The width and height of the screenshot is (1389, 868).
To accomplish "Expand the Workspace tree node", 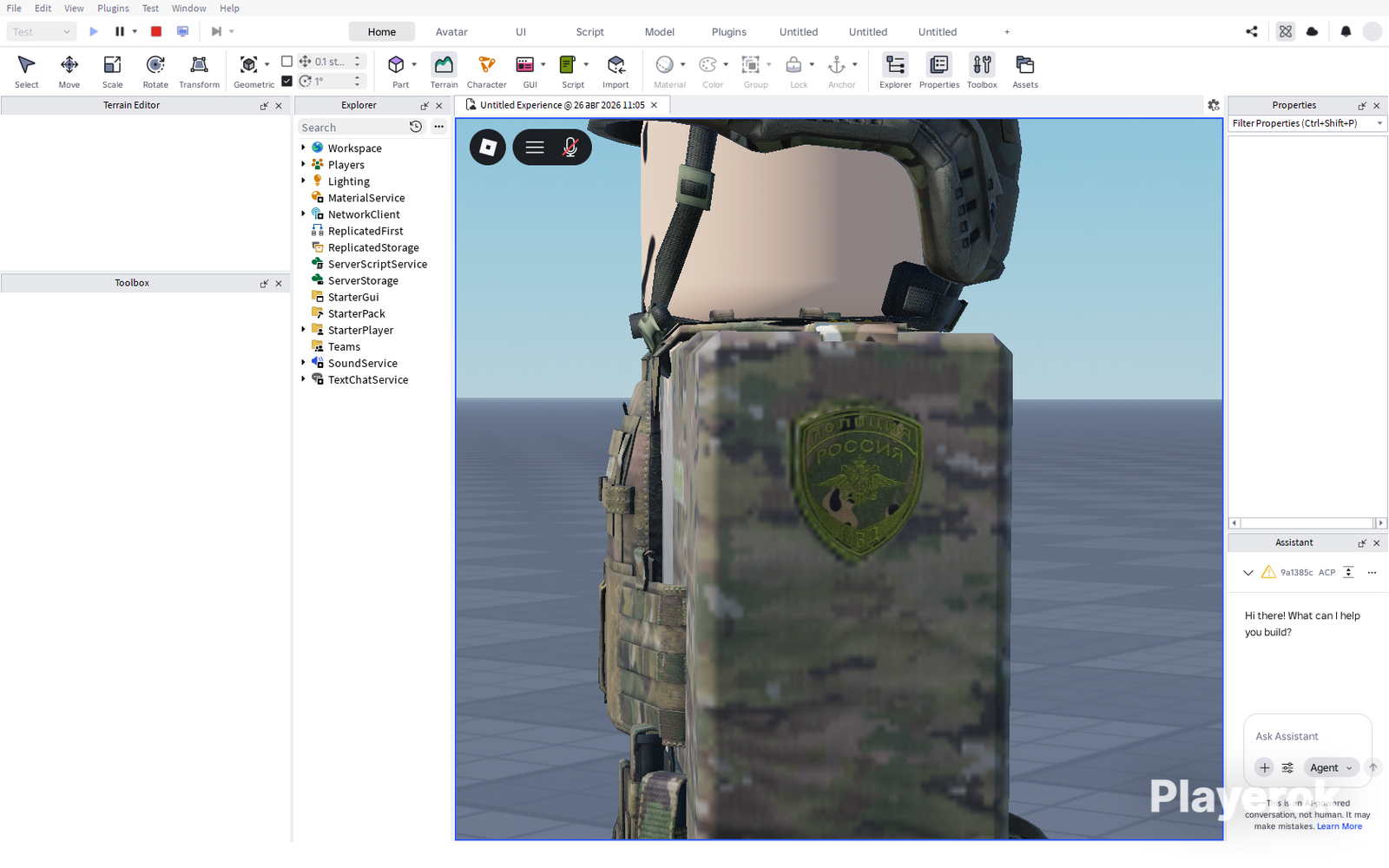I will 303,148.
